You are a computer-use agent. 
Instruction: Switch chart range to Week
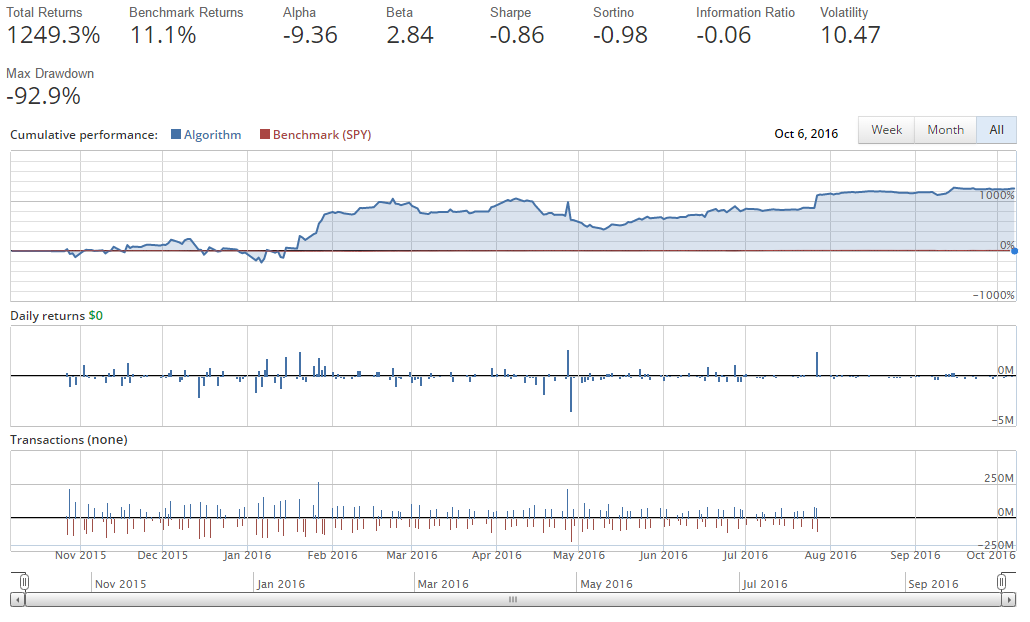click(x=886, y=130)
